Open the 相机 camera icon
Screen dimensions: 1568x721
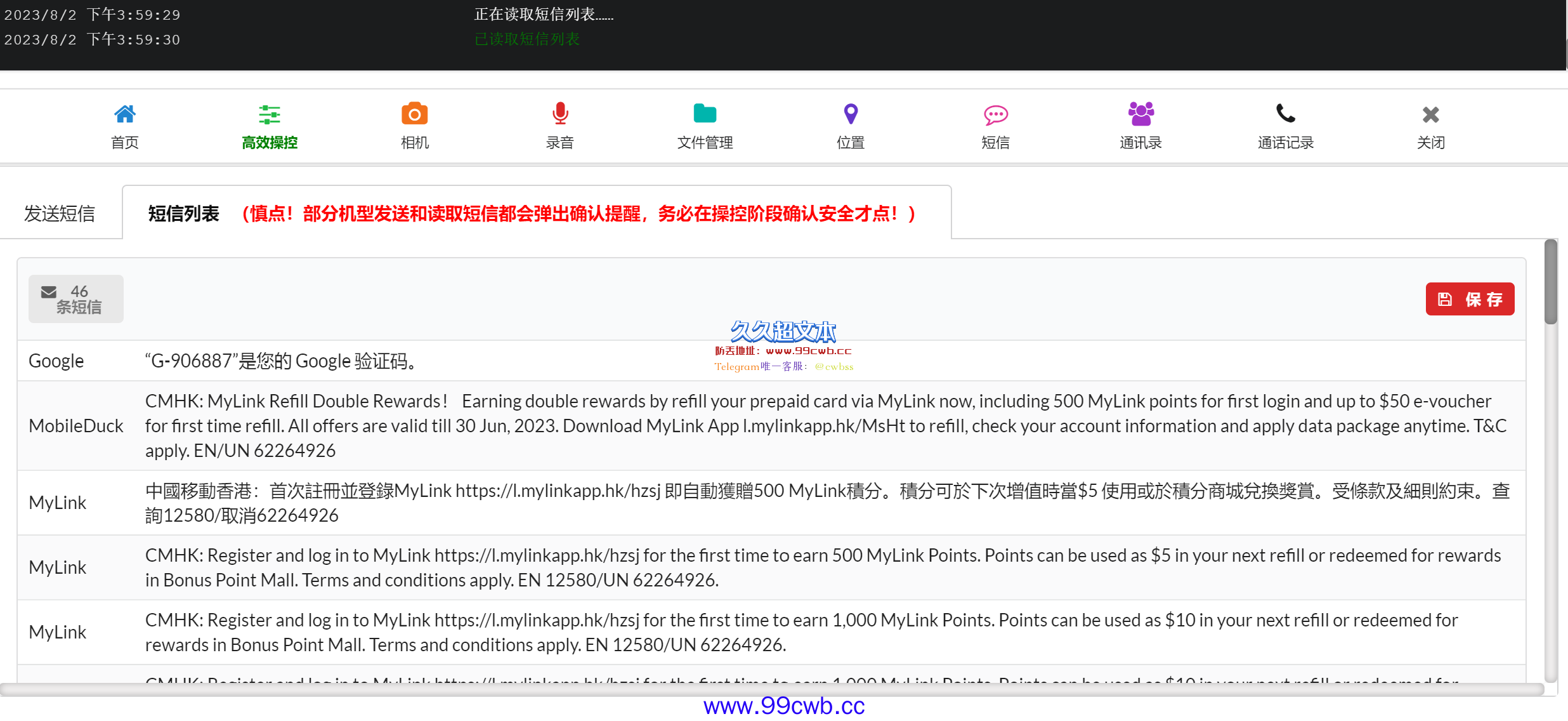[415, 114]
